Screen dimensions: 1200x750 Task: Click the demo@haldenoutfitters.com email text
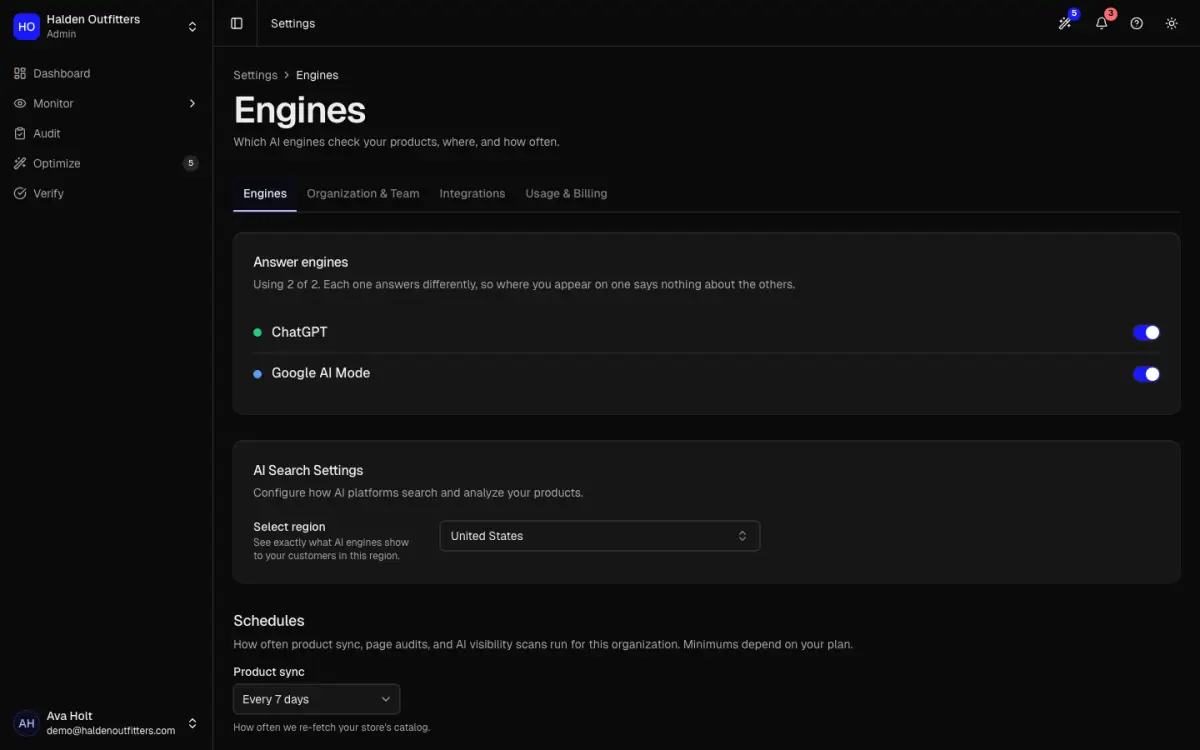[x=111, y=731]
